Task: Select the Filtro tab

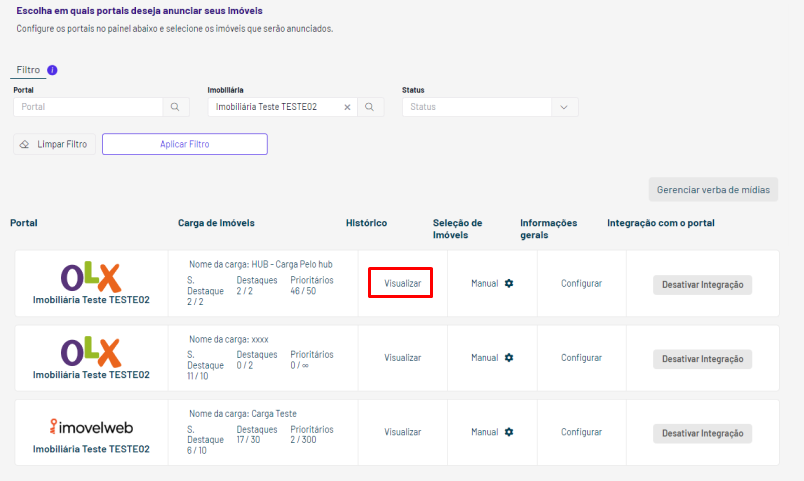Action: pos(28,70)
